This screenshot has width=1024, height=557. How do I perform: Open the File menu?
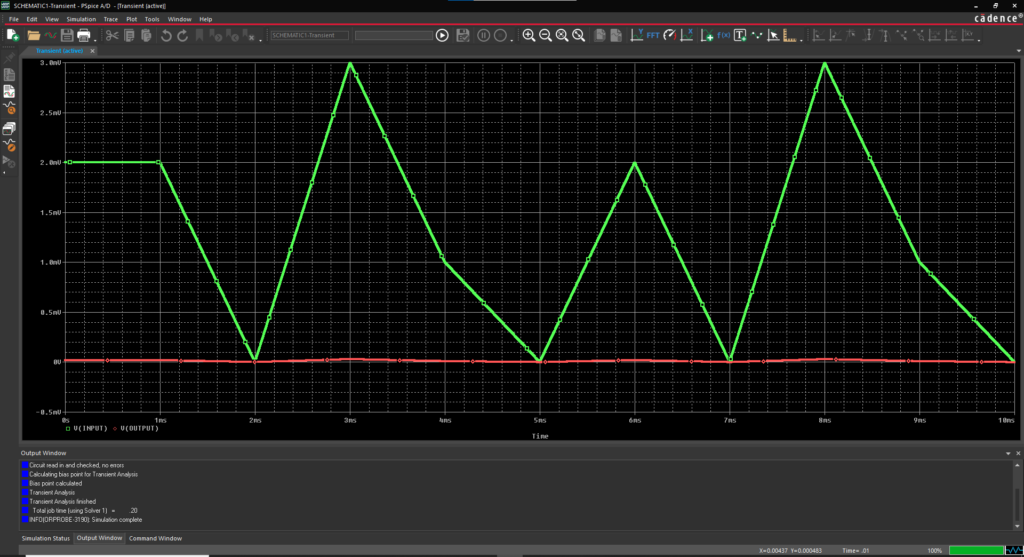14,19
